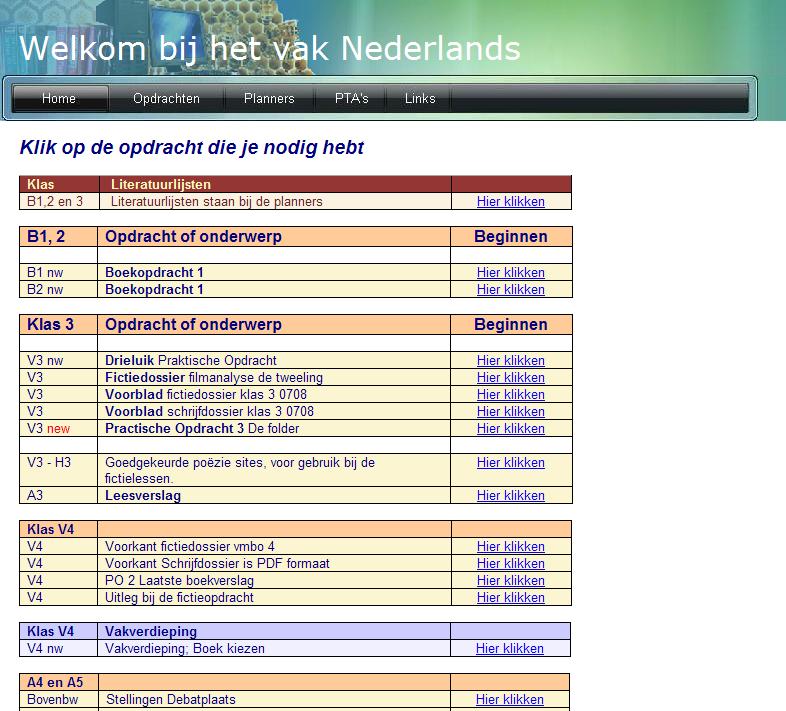The width and height of the screenshot is (786, 711).
Task: Click 'Vakverdieping; Boek kiezen' text
Action: click(185, 649)
